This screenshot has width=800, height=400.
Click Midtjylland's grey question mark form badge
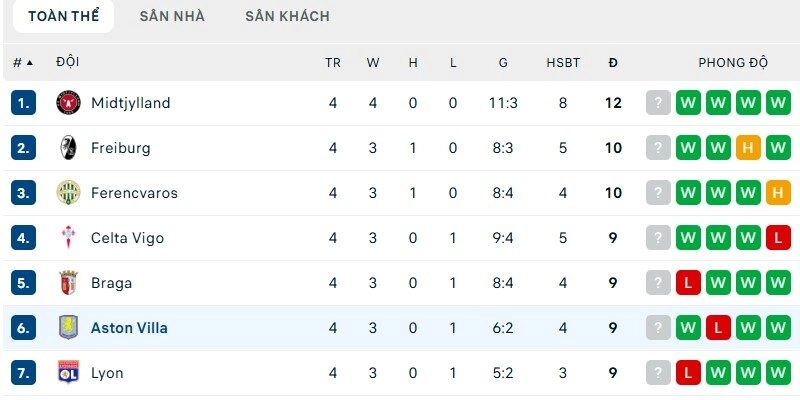pos(658,103)
